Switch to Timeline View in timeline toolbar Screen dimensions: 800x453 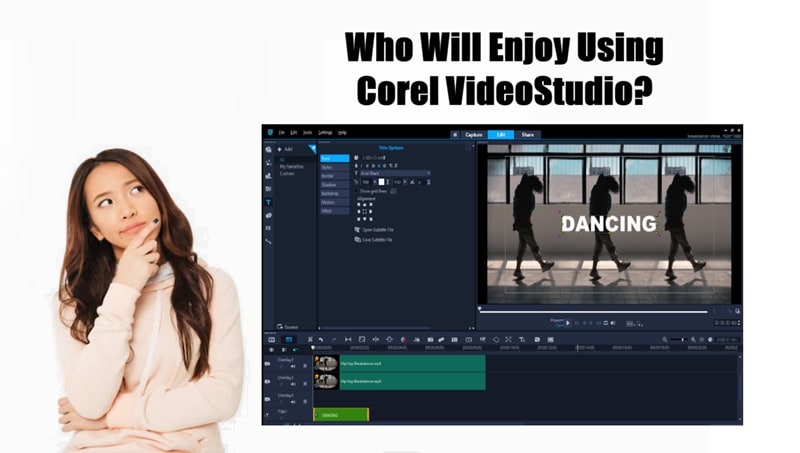coord(288,339)
